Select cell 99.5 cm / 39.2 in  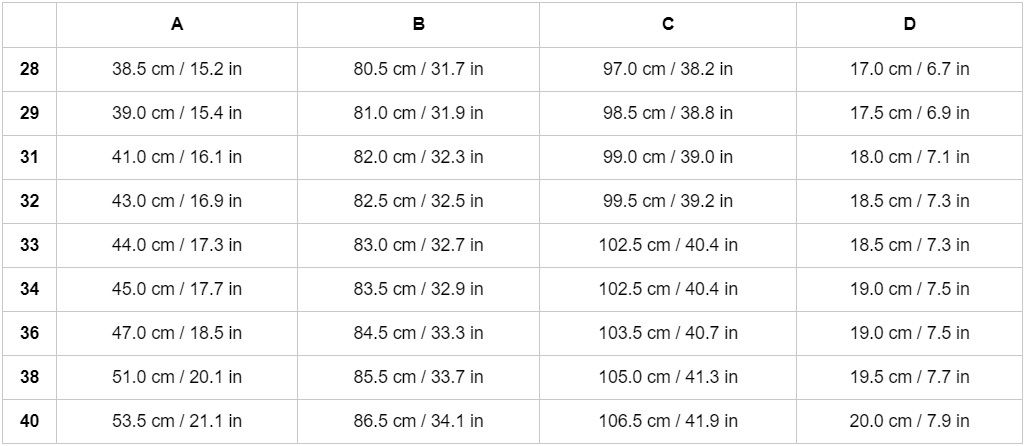[x=667, y=201]
